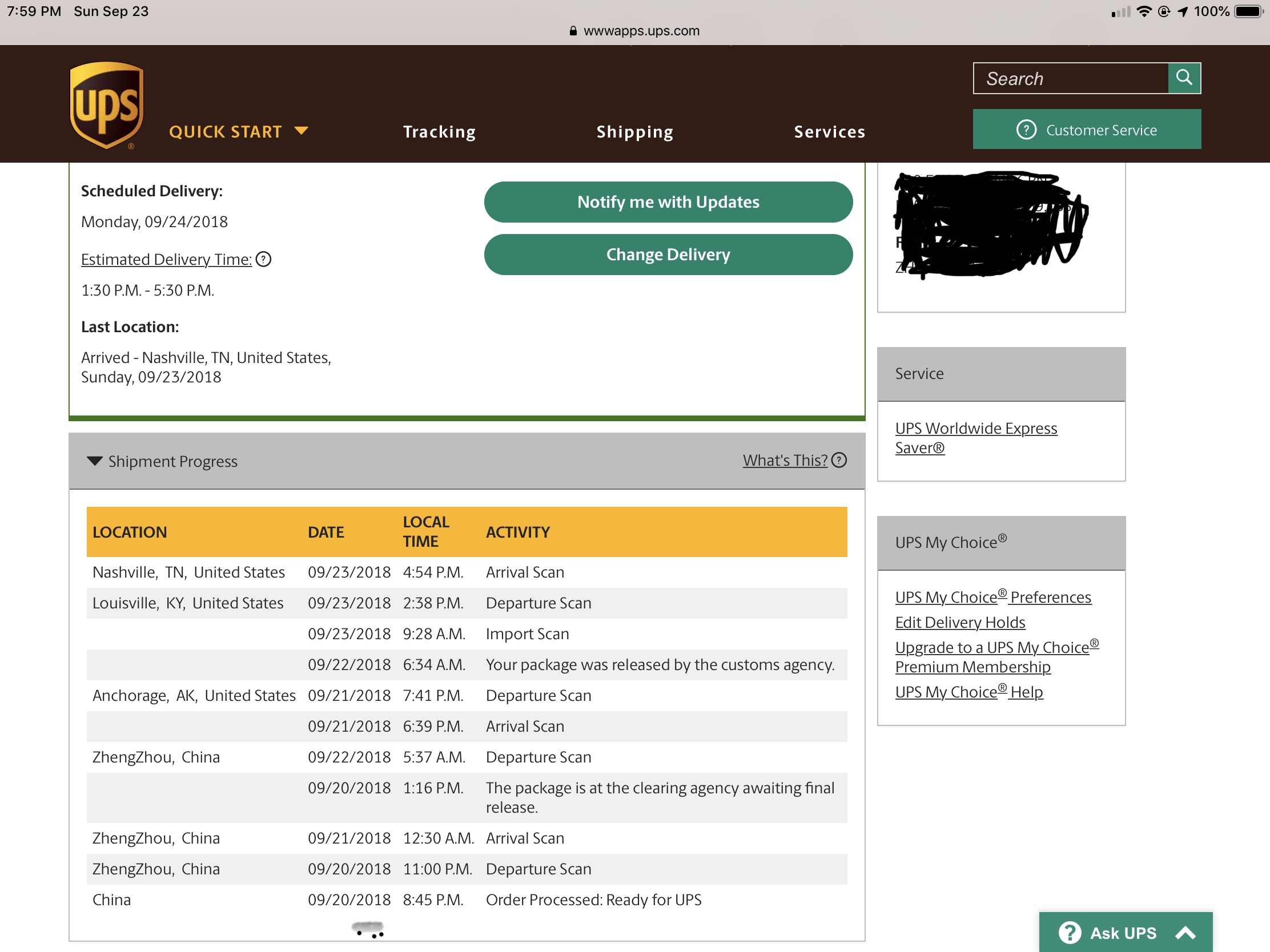
Task: Click the 'Arrived - Nashville, TN' last location text
Action: point(206,367)
